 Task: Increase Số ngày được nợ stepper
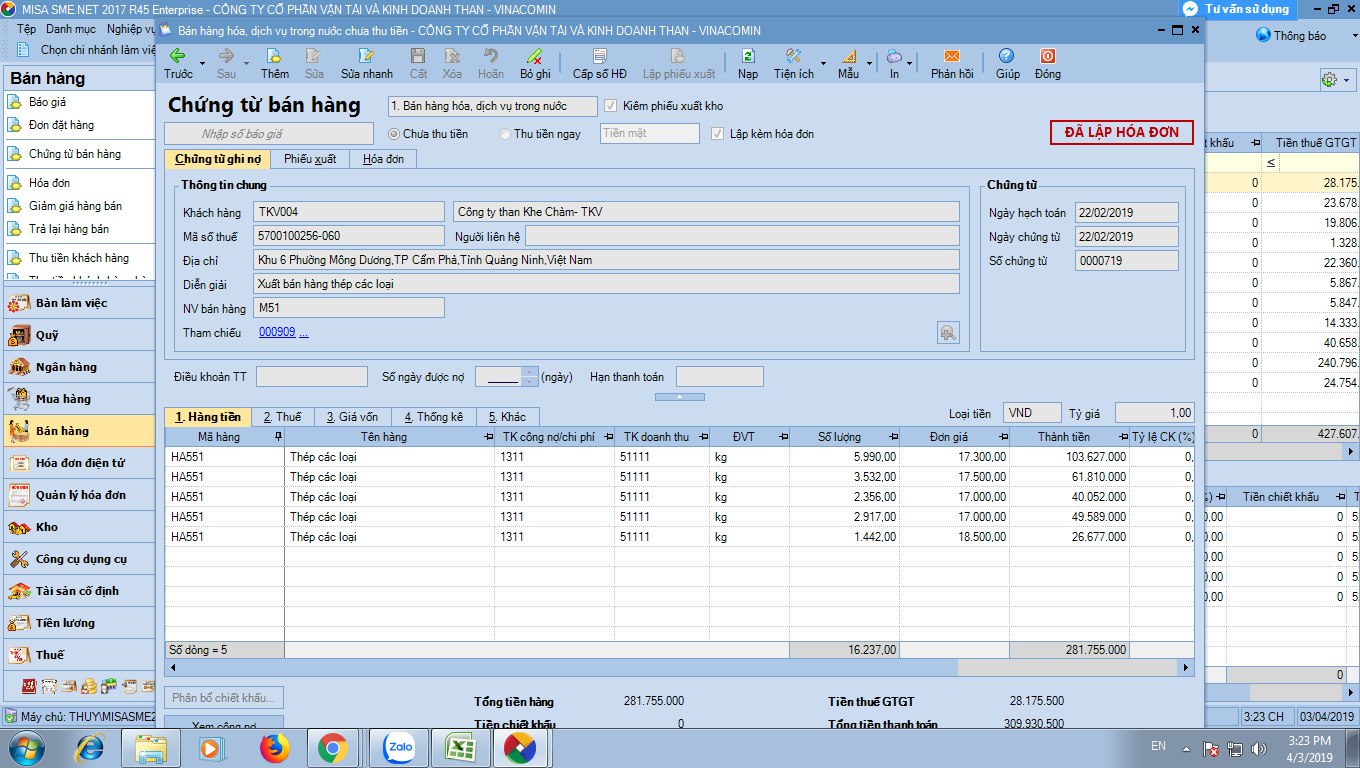tap(529, 371)
